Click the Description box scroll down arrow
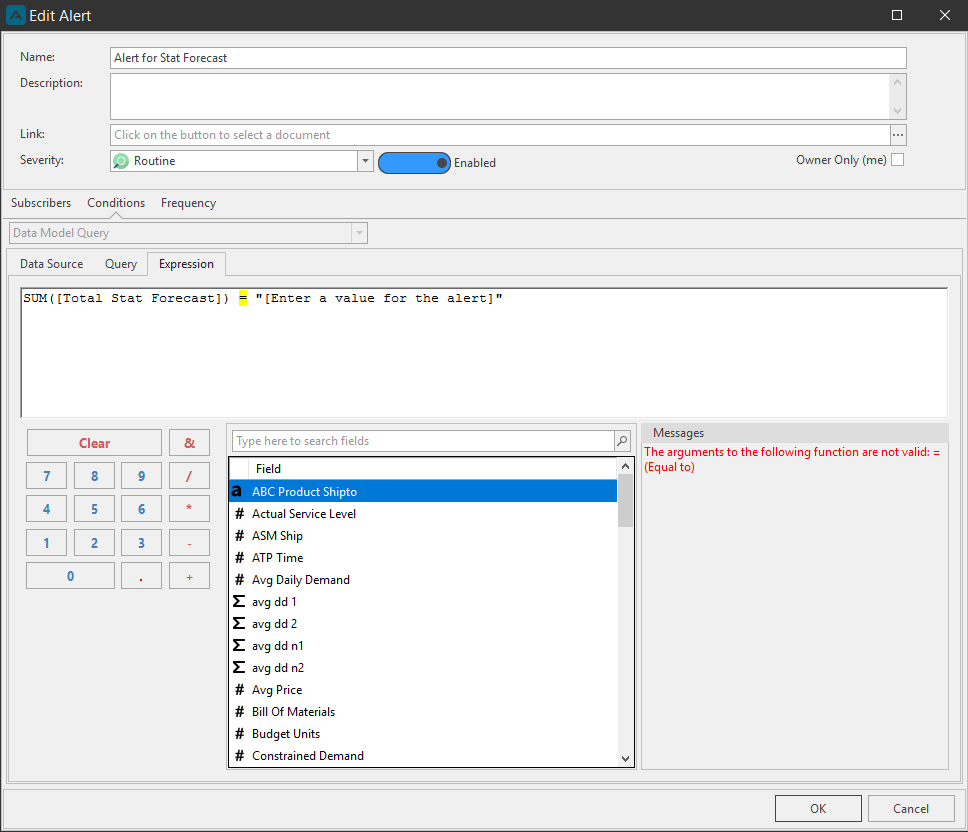 pos(898,111)
